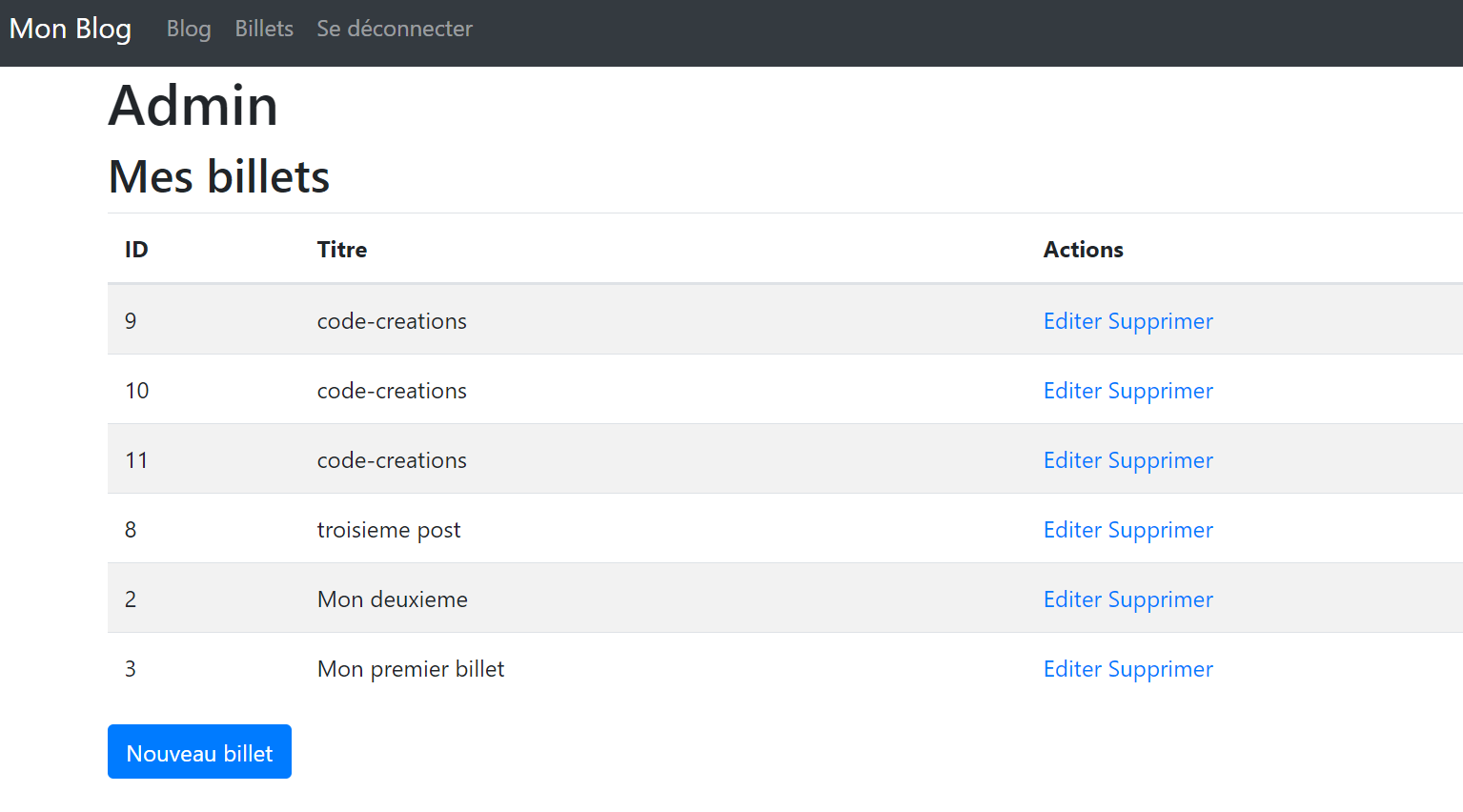The width and height of the screenshot is (1463, 812).
Task: Click the Mon Blog brand link
Action: [x=71, y=29]
